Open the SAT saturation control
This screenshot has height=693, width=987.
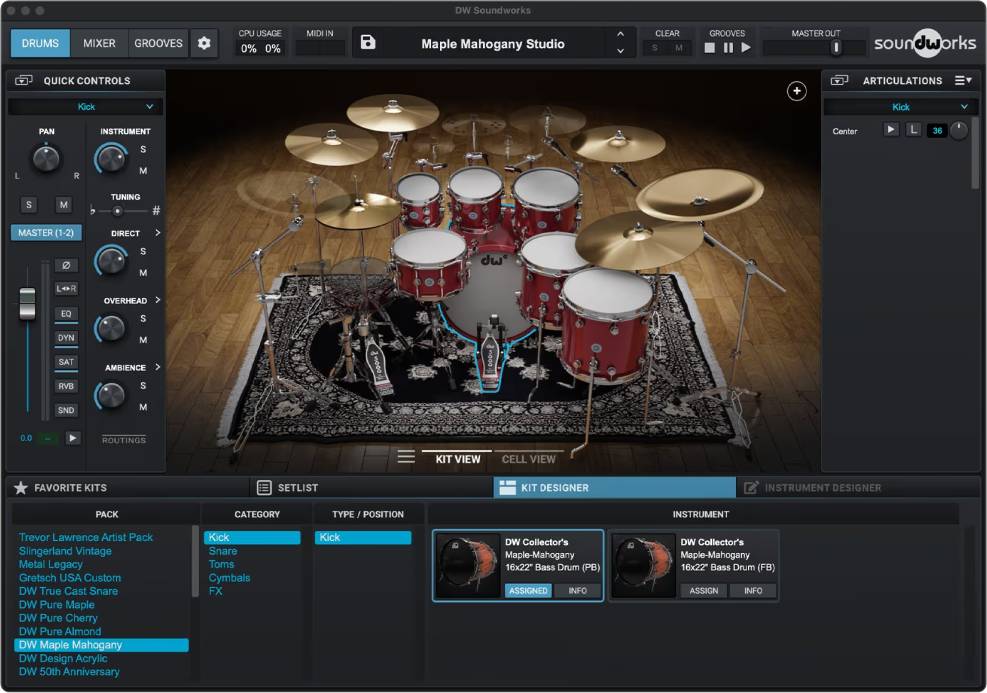click(65, 361)
